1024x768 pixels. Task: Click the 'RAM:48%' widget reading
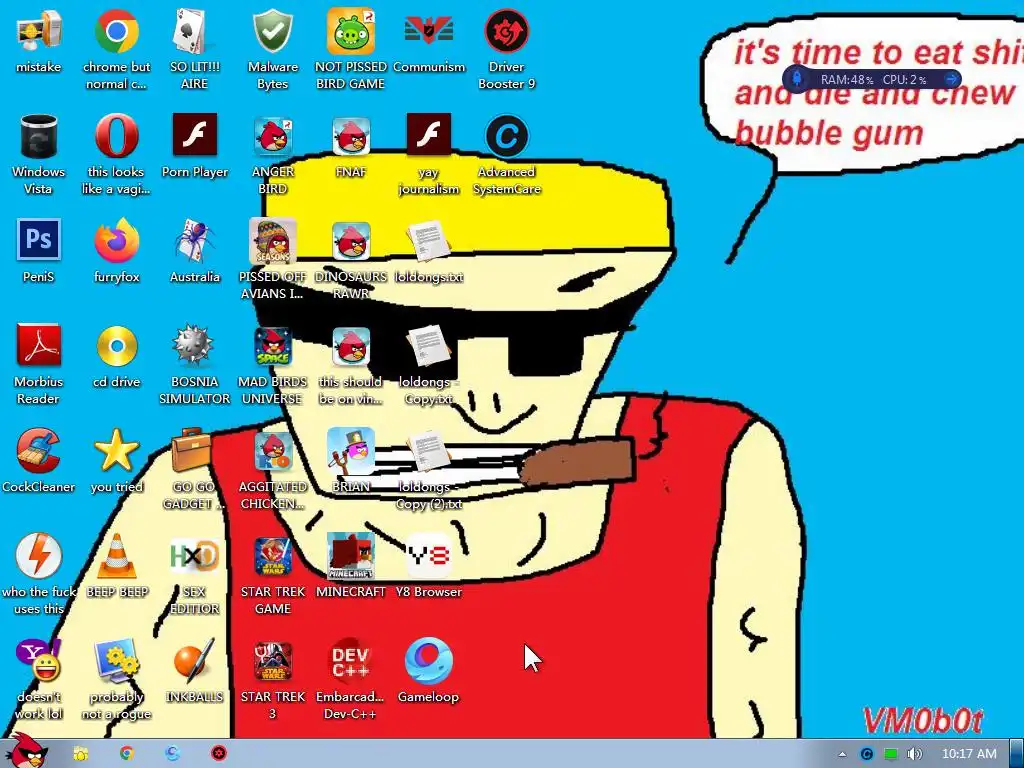click(x=847, y=80)
